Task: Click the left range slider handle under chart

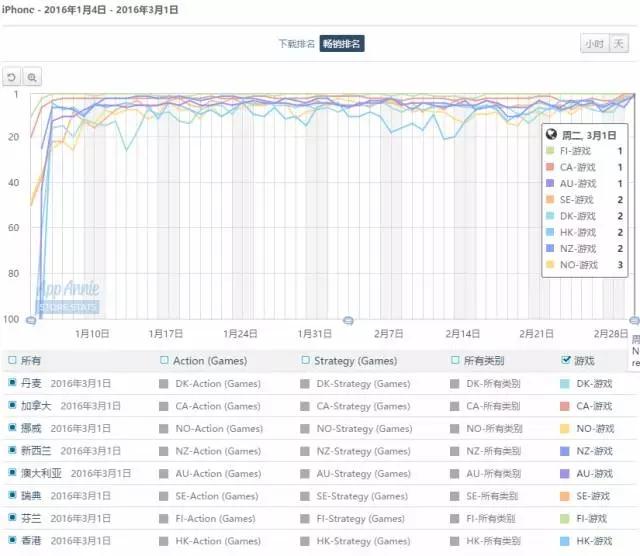Action: click(31, 320)
